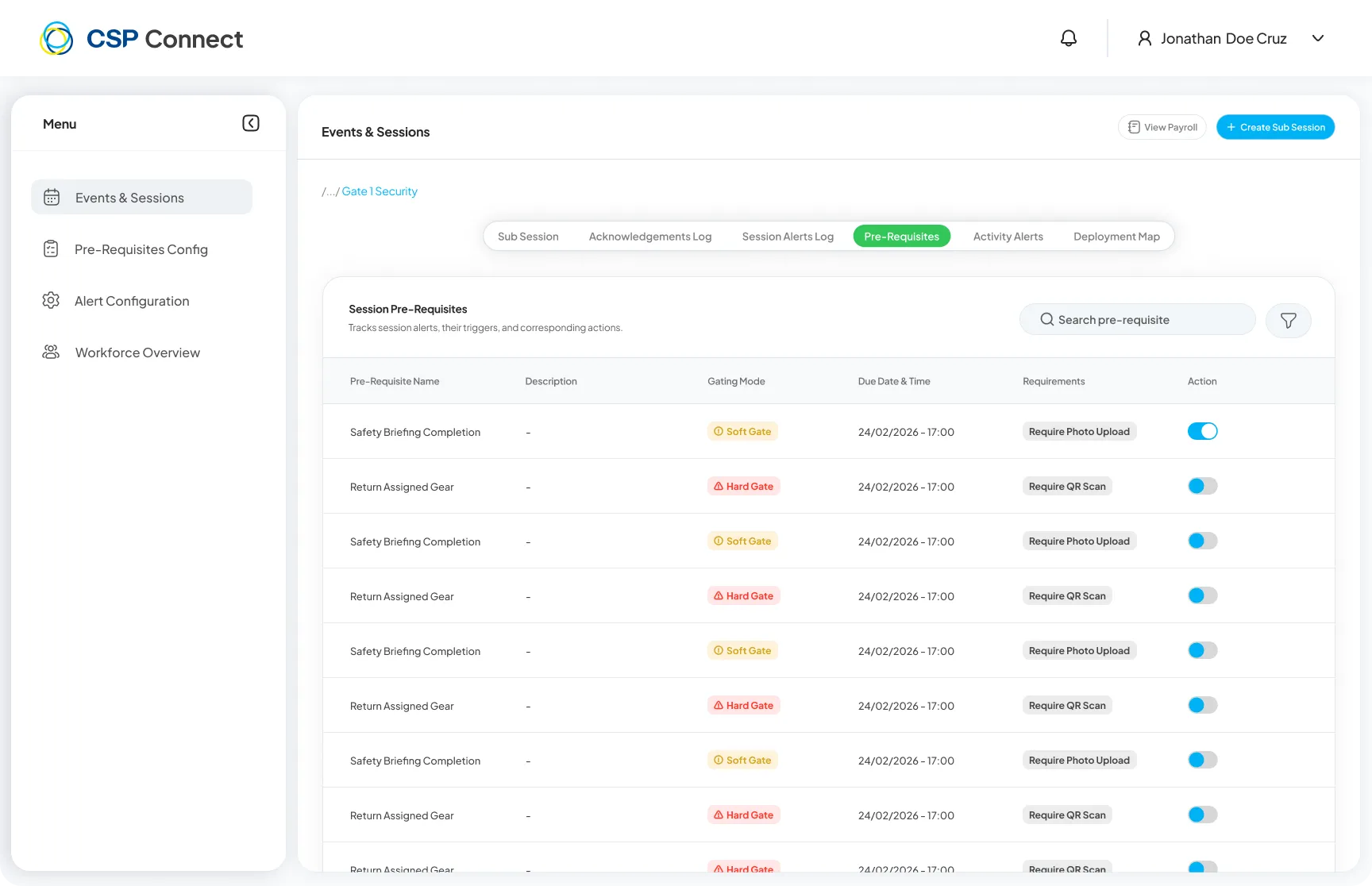This screenshot has height=886, width=1372.
Task: Collapse the Menu sidebar panel
Action: pos(251,123)
